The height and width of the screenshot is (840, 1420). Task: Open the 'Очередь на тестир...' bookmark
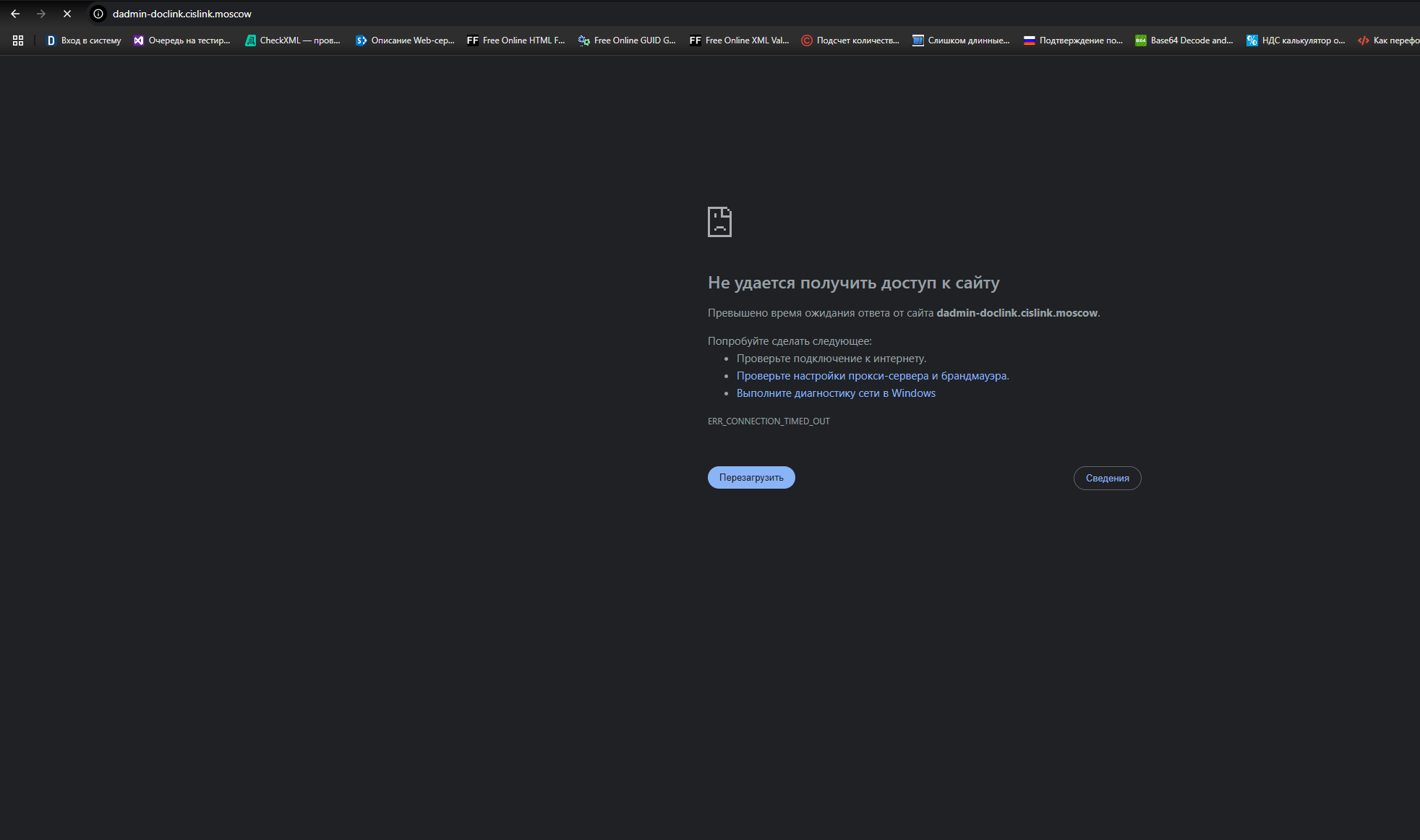pyautogui.click(x=182, y=40)
